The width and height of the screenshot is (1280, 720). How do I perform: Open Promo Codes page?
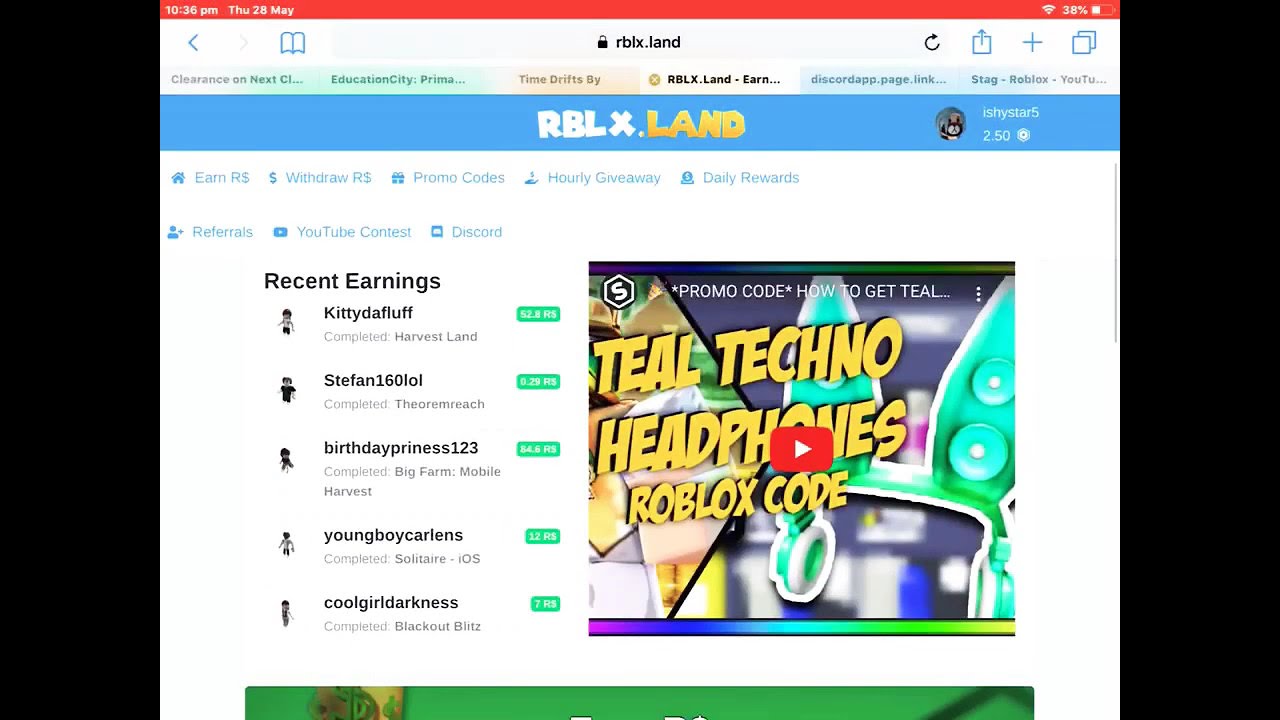pos(458,178)
